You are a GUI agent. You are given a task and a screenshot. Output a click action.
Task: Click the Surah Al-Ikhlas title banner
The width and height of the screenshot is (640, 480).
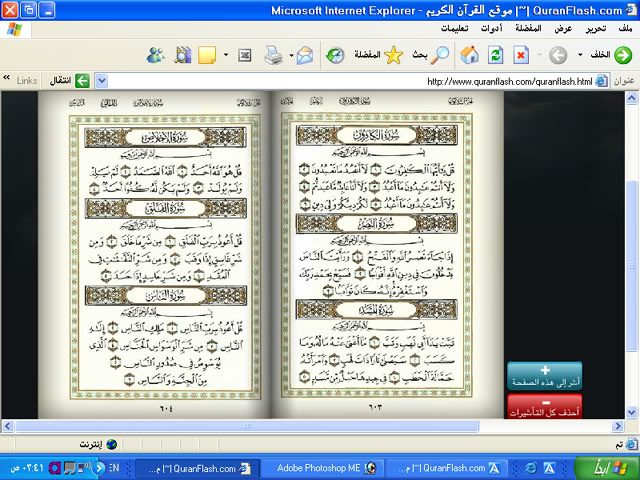click(165, 138)
